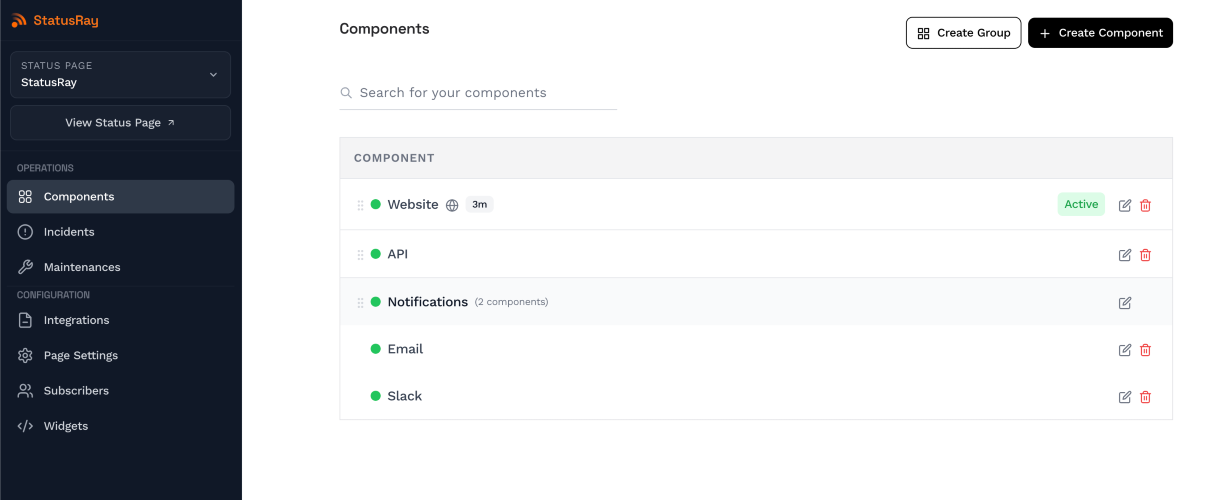Click the drag handle beside Notifications
1216x500 pixels.
tap(360, 303)
